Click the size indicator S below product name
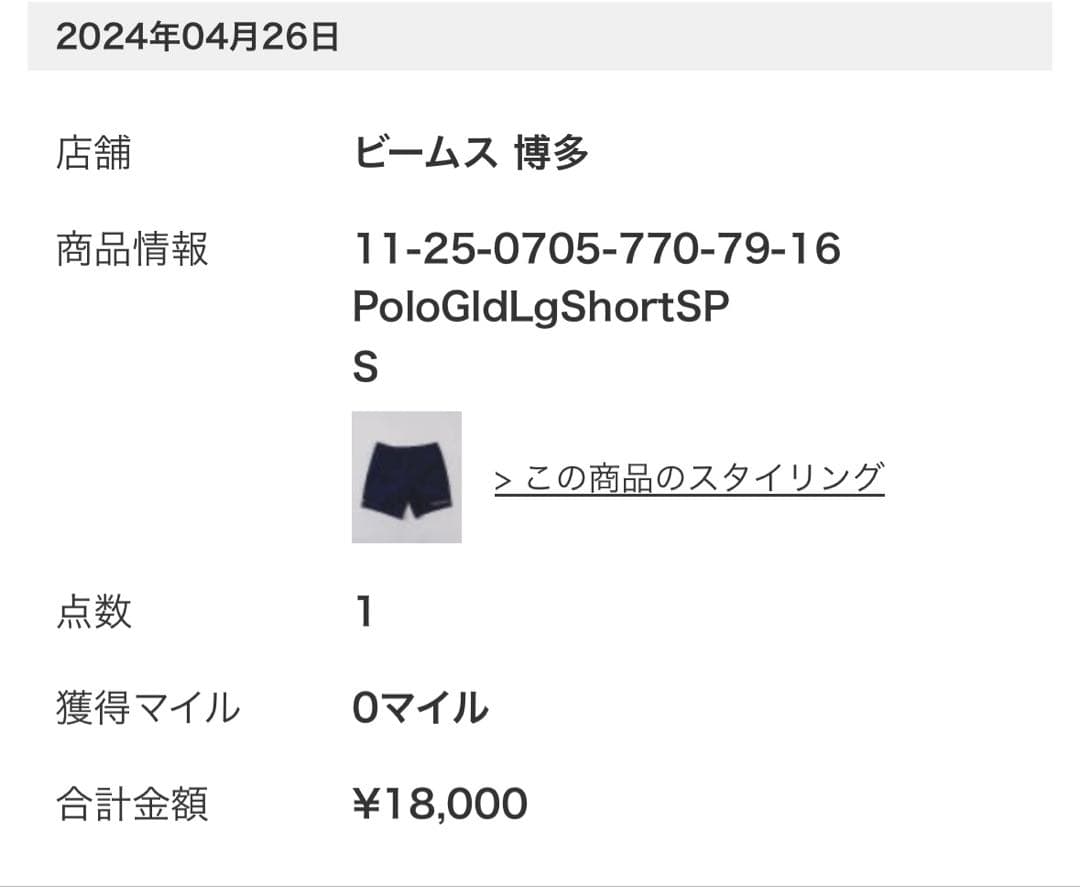Image resolution: width=1080 pixels, height=887 pixels. 363,364
